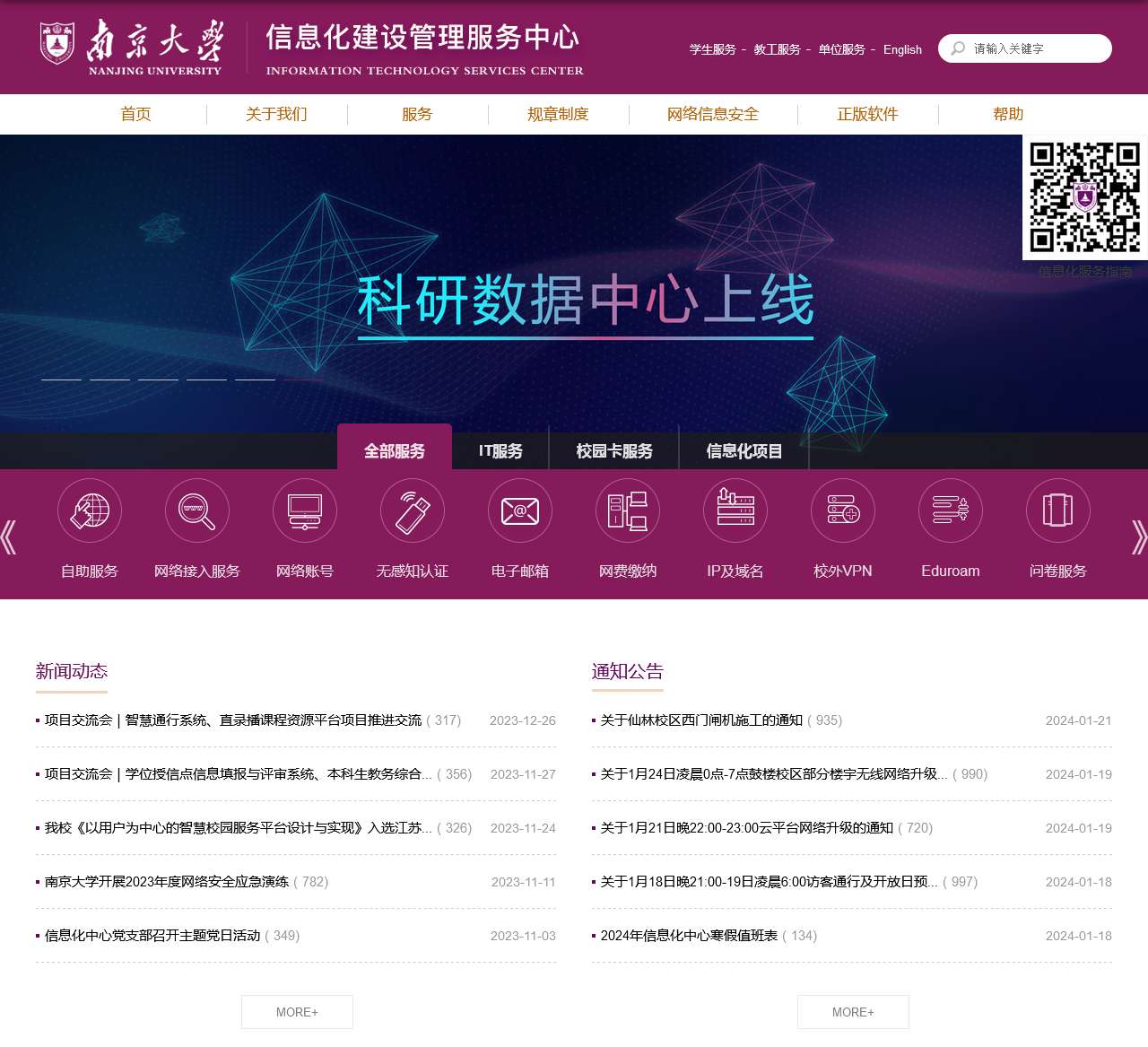
Task: Open notice about 仙林校区西门闸机施工
Action: pyautogui.click(x=697, y=720)
